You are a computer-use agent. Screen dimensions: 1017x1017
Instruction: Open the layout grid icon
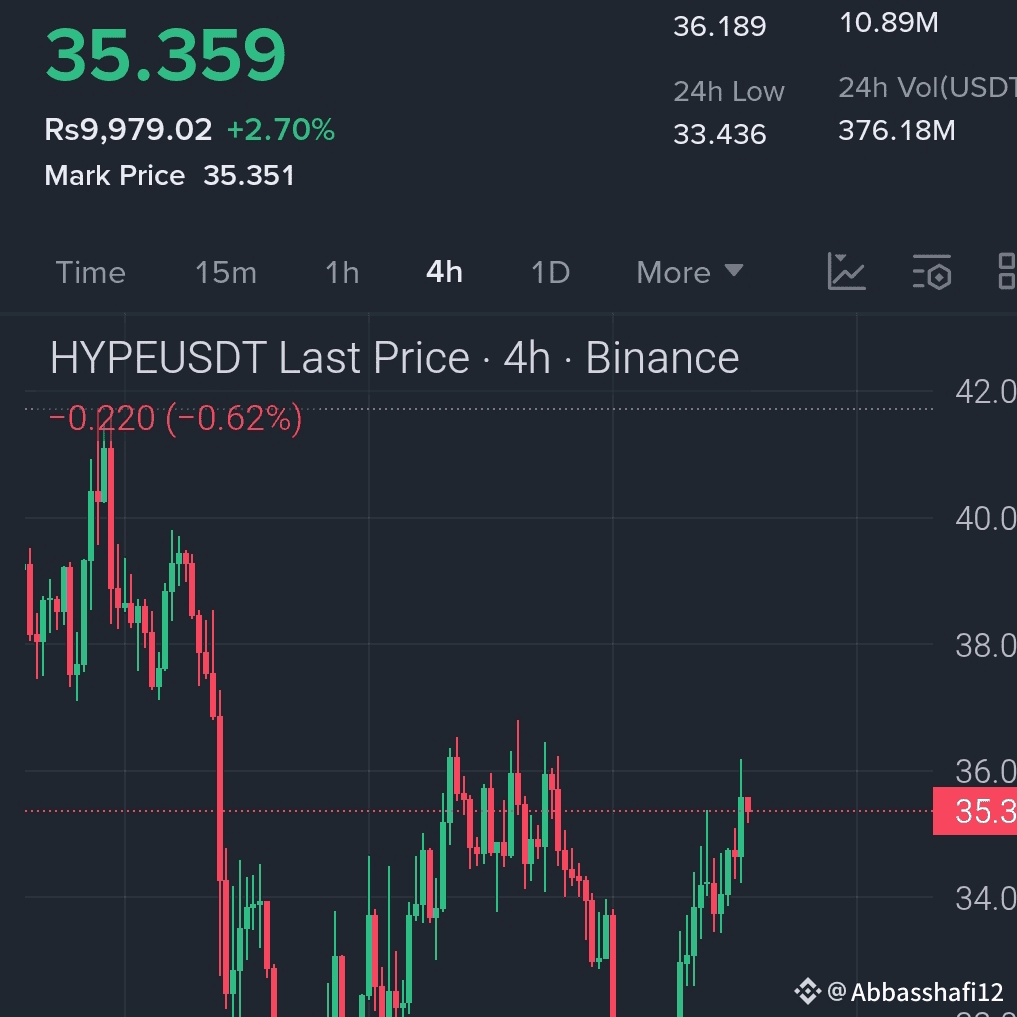click(x=1007, y=272)
